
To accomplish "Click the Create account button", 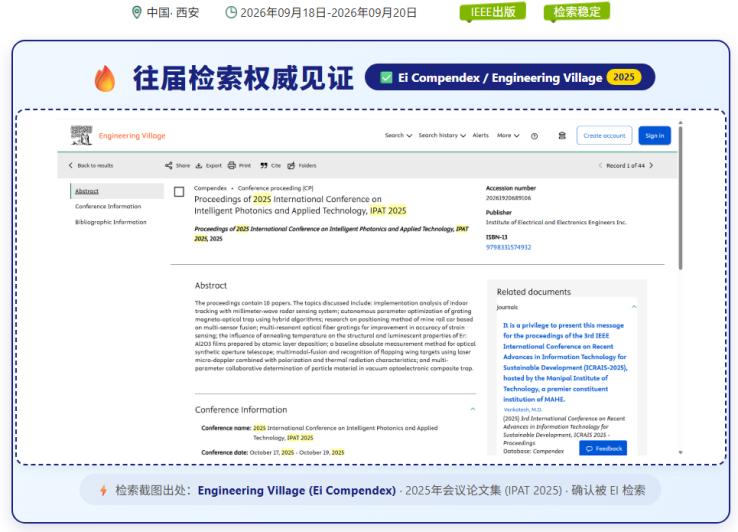I will point(604,136).
